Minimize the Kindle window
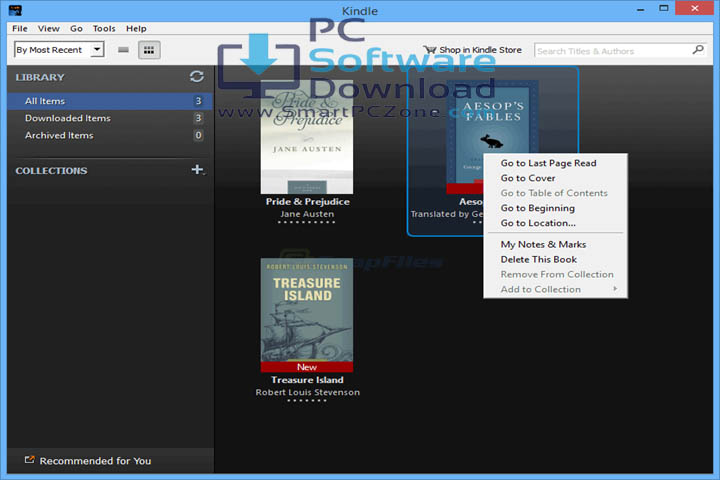Viewport: 720px width, 480px height. [641, 9]
